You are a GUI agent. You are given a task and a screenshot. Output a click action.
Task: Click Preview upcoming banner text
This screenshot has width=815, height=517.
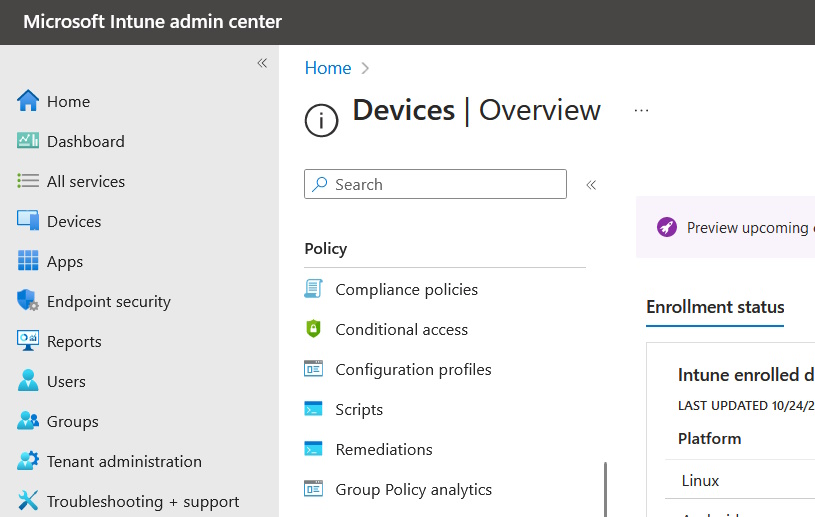pyautogui.click(x=751, y=228)
